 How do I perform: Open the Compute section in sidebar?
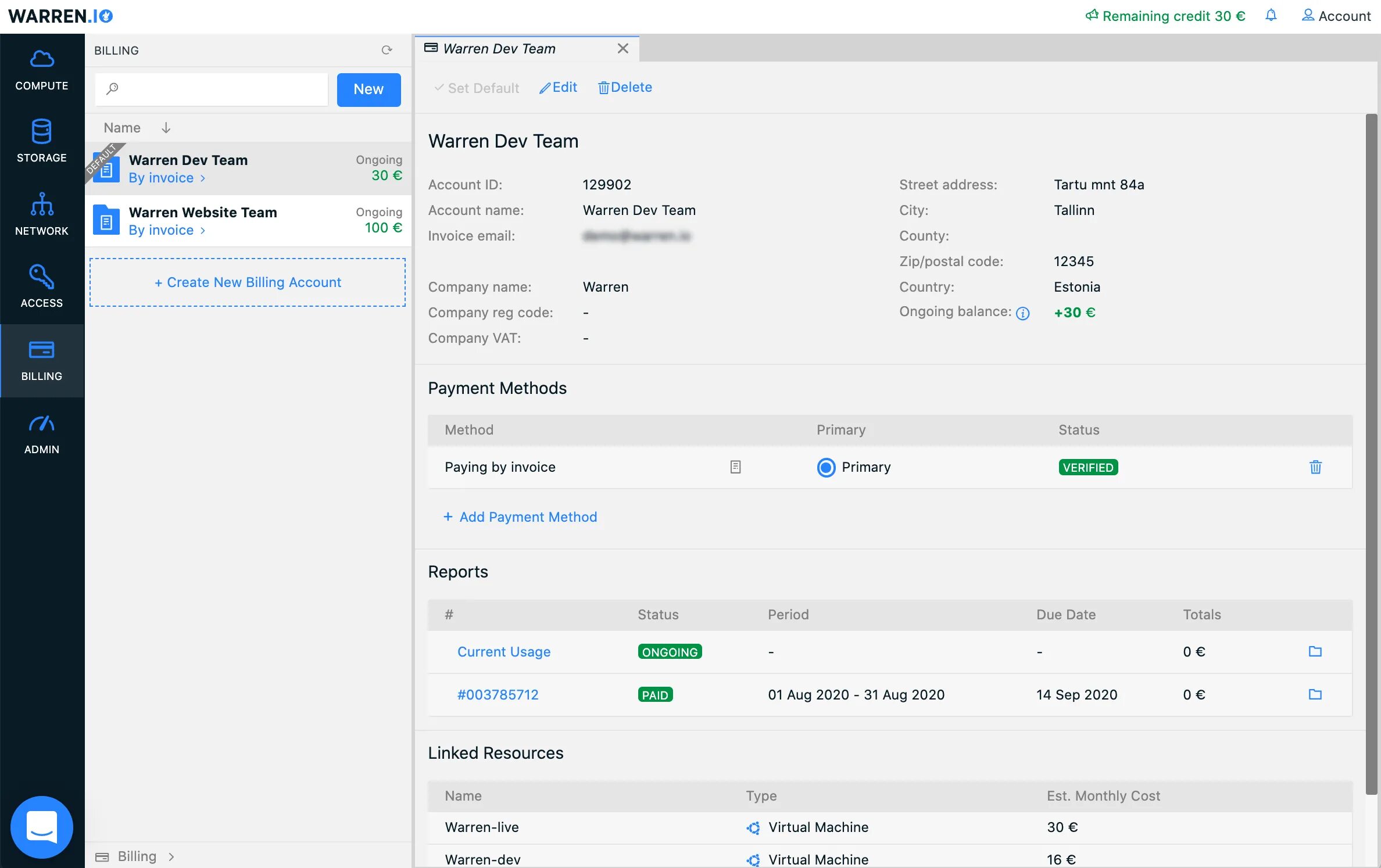pos(42,70)
